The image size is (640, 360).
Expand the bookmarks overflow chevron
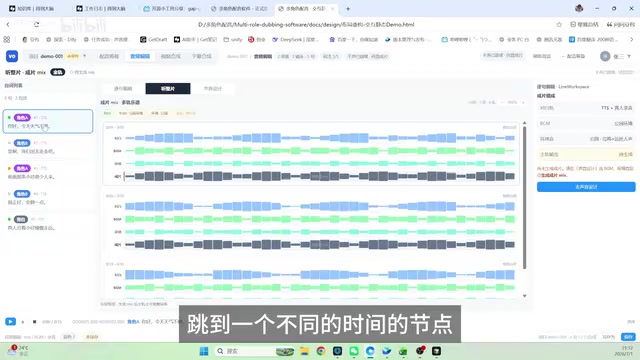tap(631, 40)
